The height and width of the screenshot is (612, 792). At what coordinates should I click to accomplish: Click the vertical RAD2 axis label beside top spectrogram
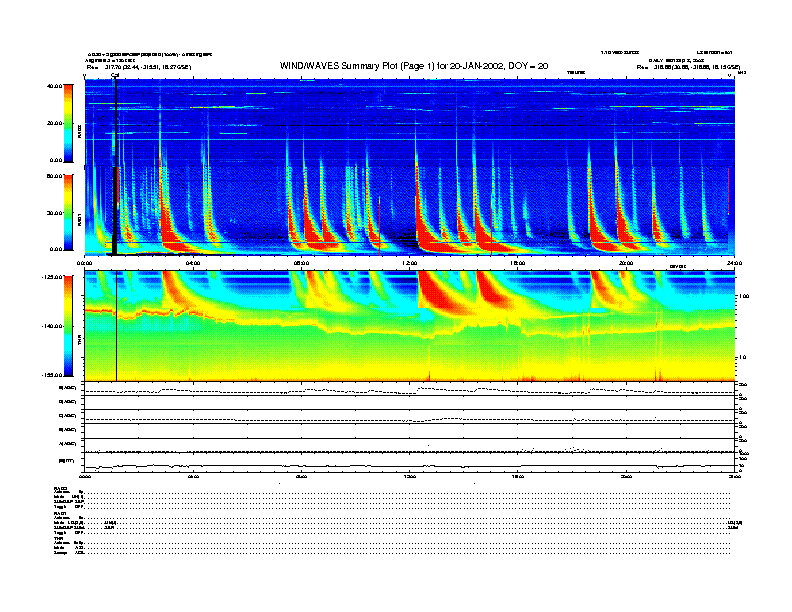click(x=79, y=132)
